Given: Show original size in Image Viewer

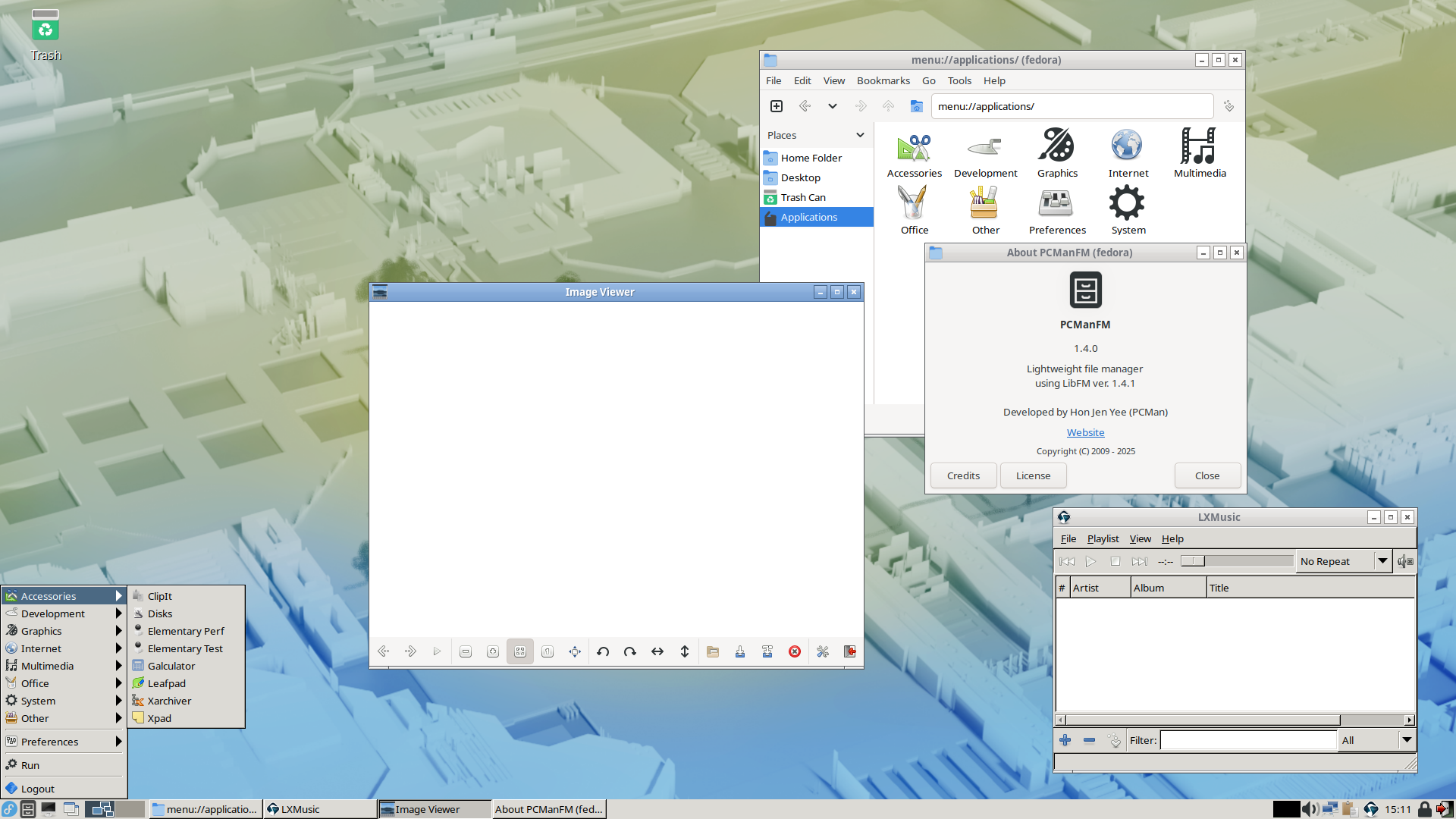Looking at the screenshot, I should pyautogui.click(x=548, y=651).
